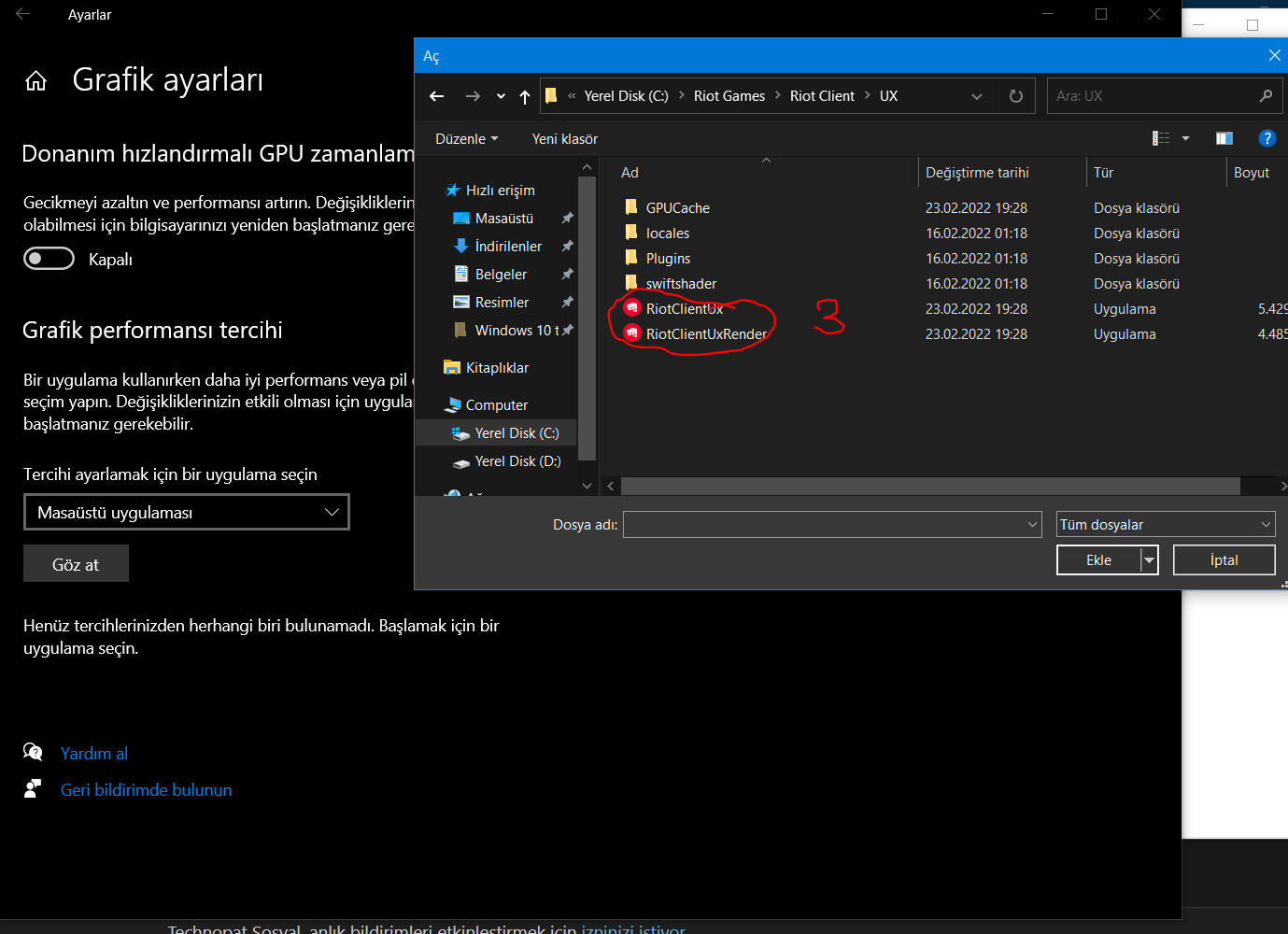Image resolution: width=1288 pixels, height=934 pixels.
Task: Click the Yardım al chat icon
Action: point(33,752)
